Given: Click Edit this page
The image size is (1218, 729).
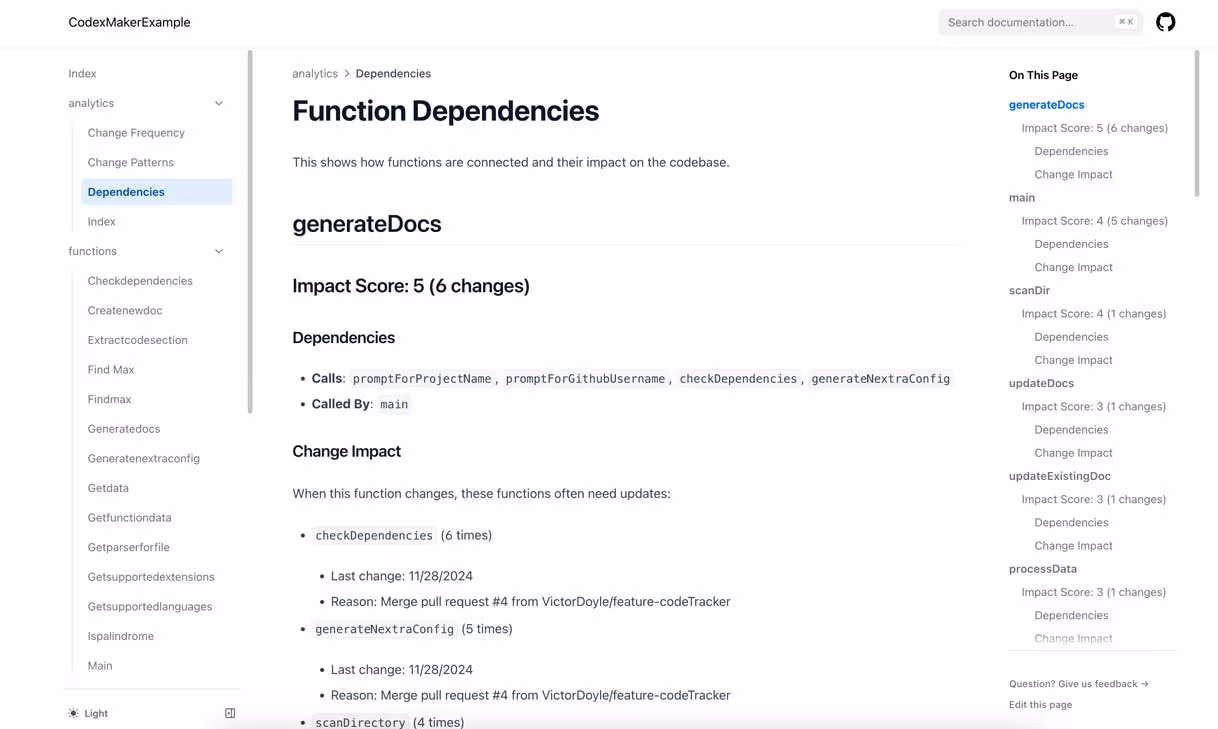Looking at the screenshot, I should click(1038, 704).
